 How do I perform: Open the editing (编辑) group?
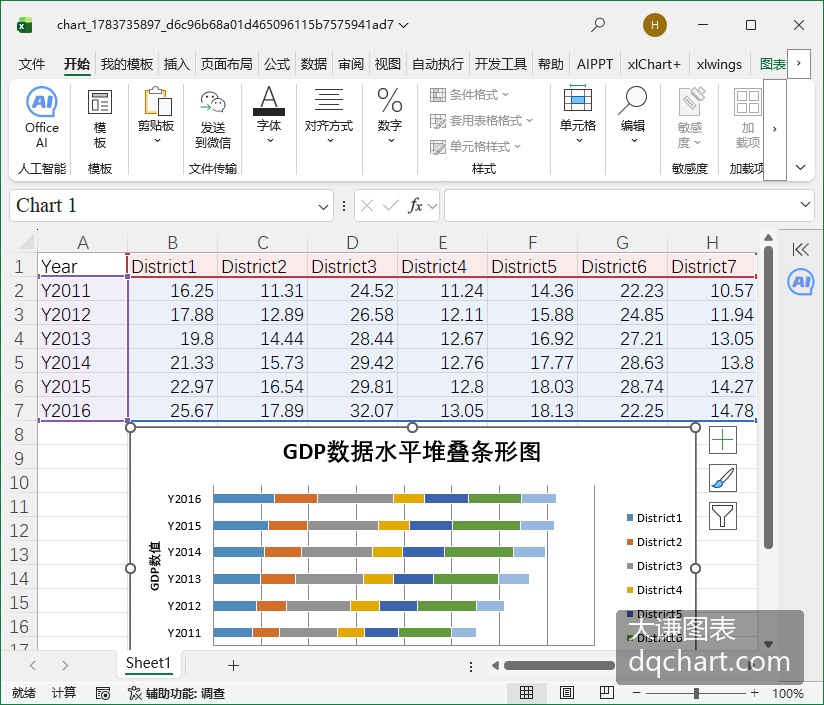633,115
